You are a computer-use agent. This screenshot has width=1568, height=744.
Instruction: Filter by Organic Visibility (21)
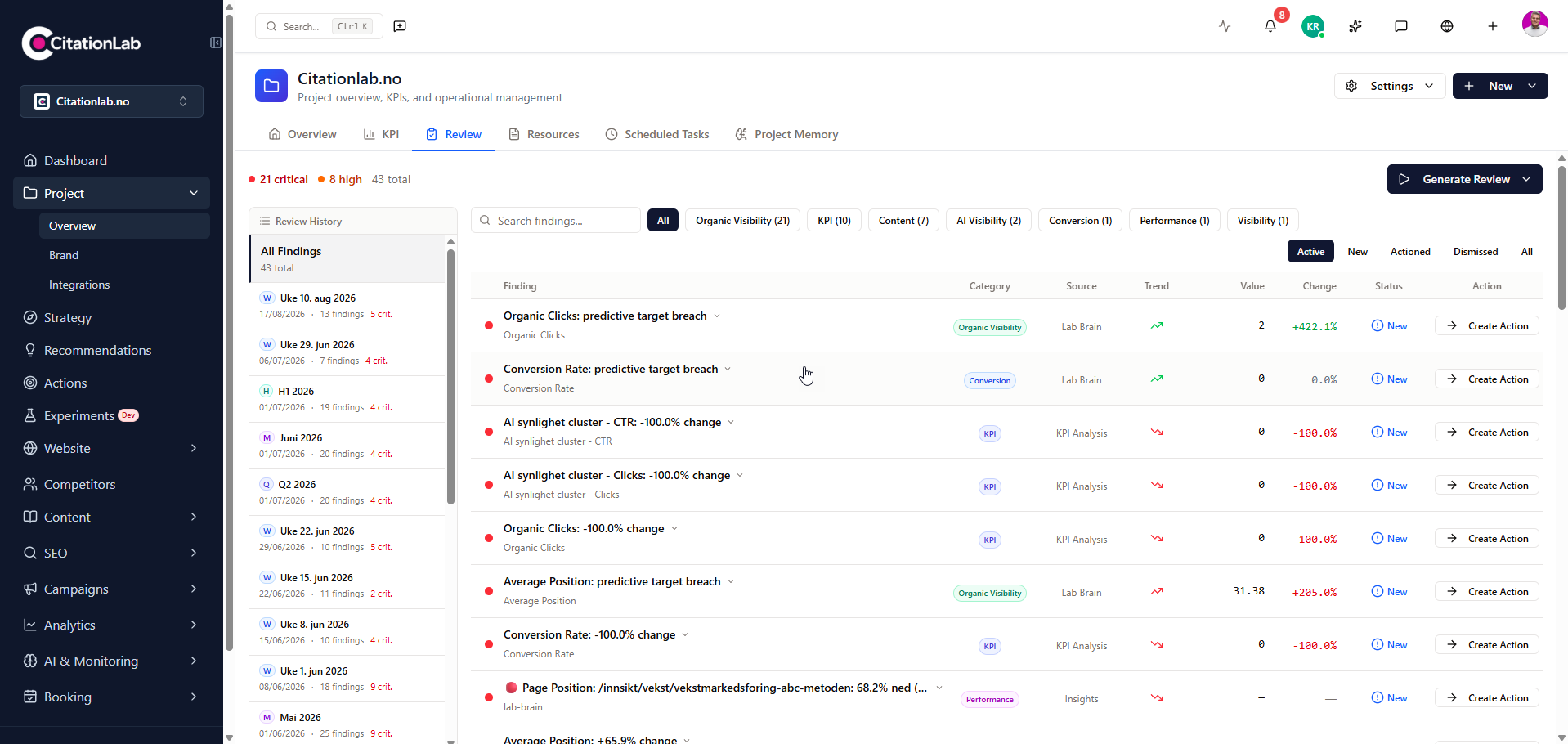[x=742, y=220]
